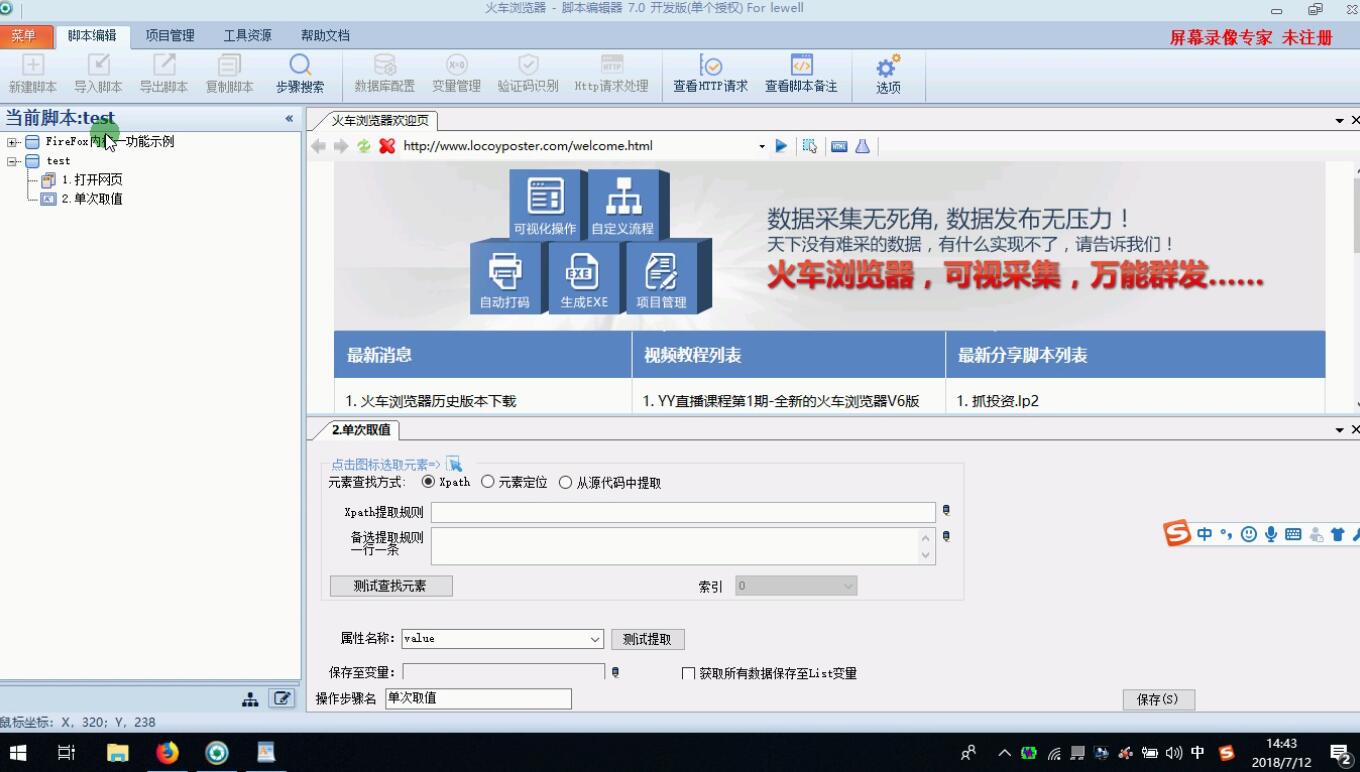Screen dimensions: 1360x772
Task: Click the Sogou soft keyboard icon
Action: pos(1293,535)
